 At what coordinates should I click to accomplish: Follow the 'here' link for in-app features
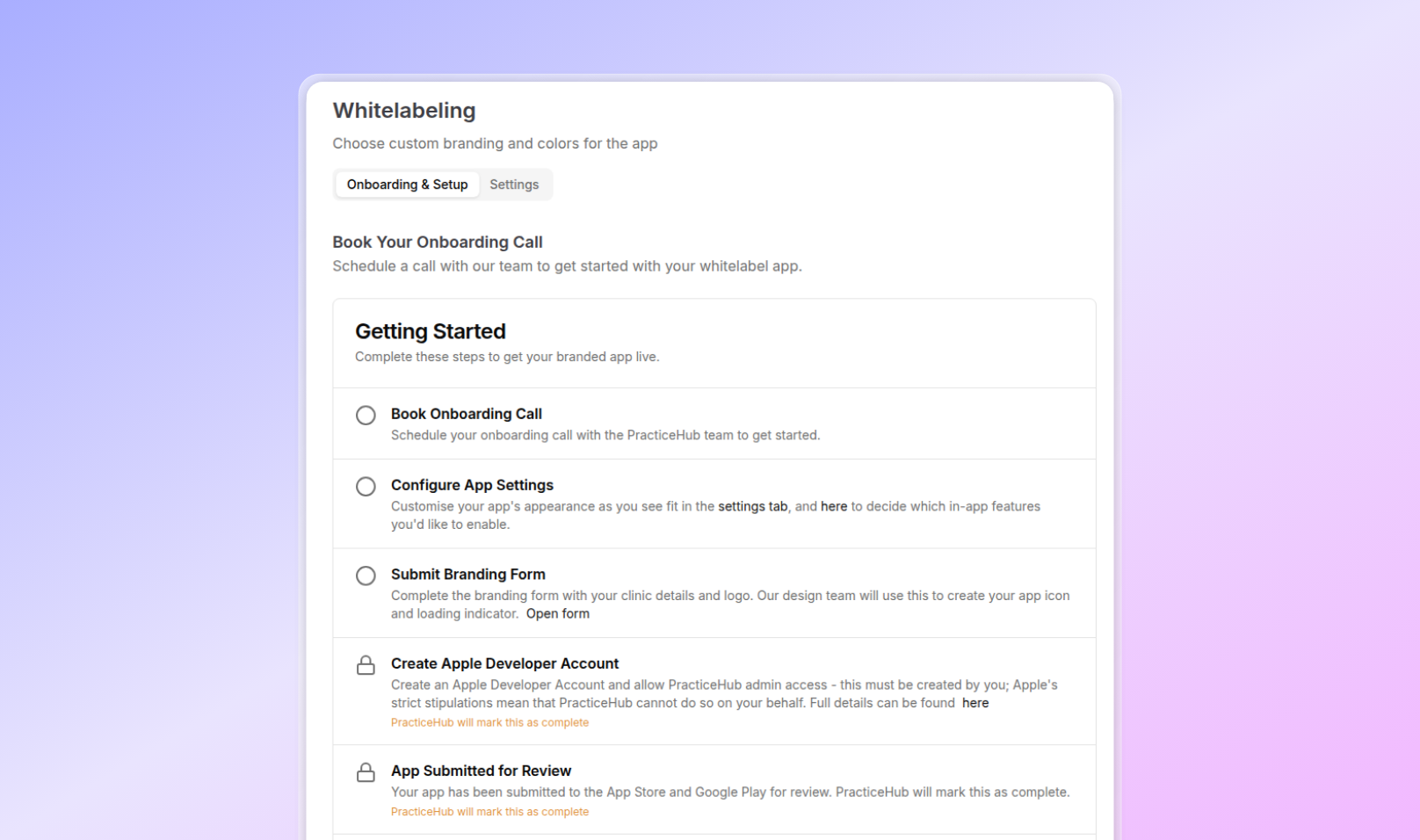[833, 506]
